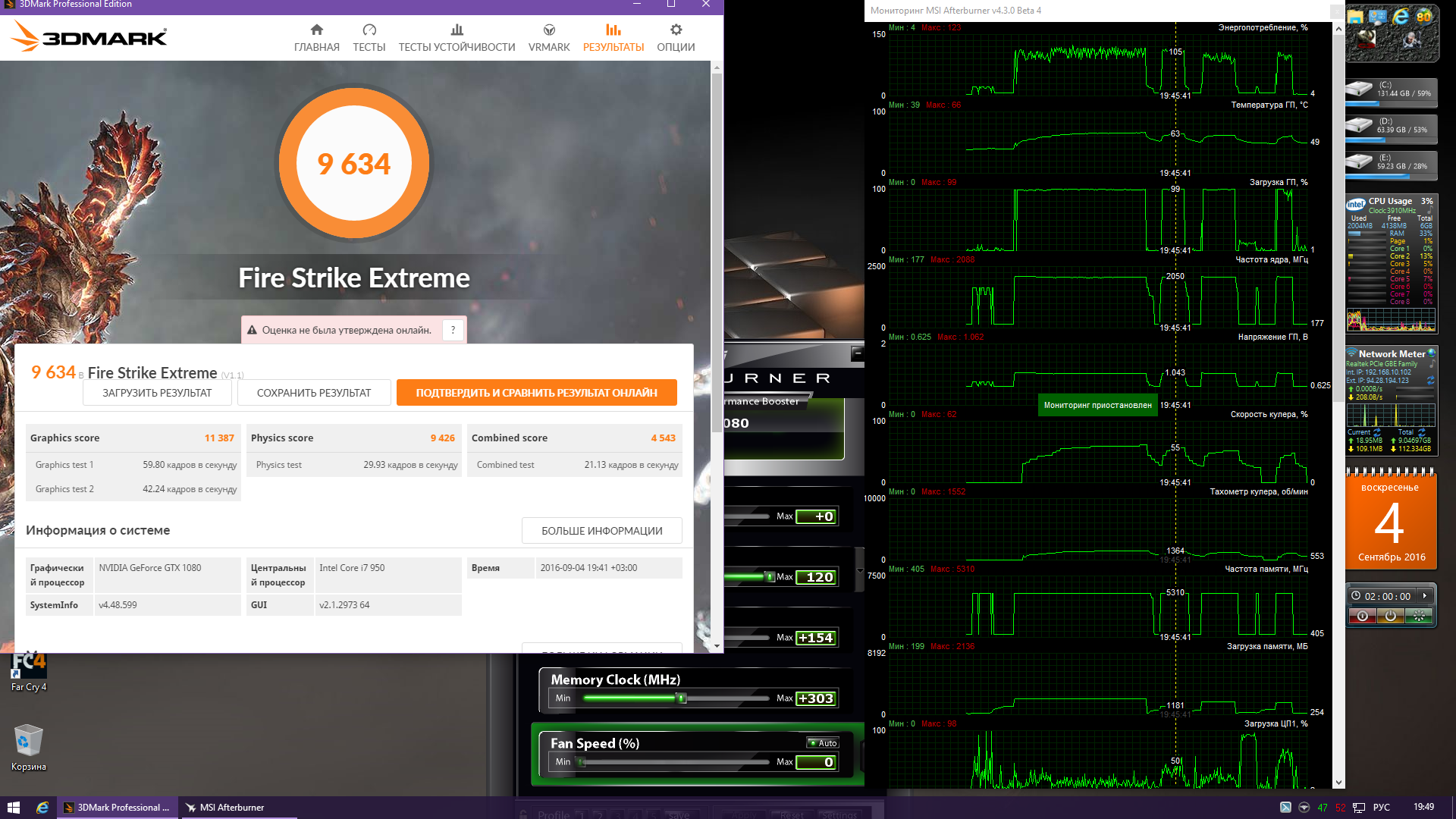Switch to the РЕЗУЛЬТАТЫ tab

[x=613, y=37]
